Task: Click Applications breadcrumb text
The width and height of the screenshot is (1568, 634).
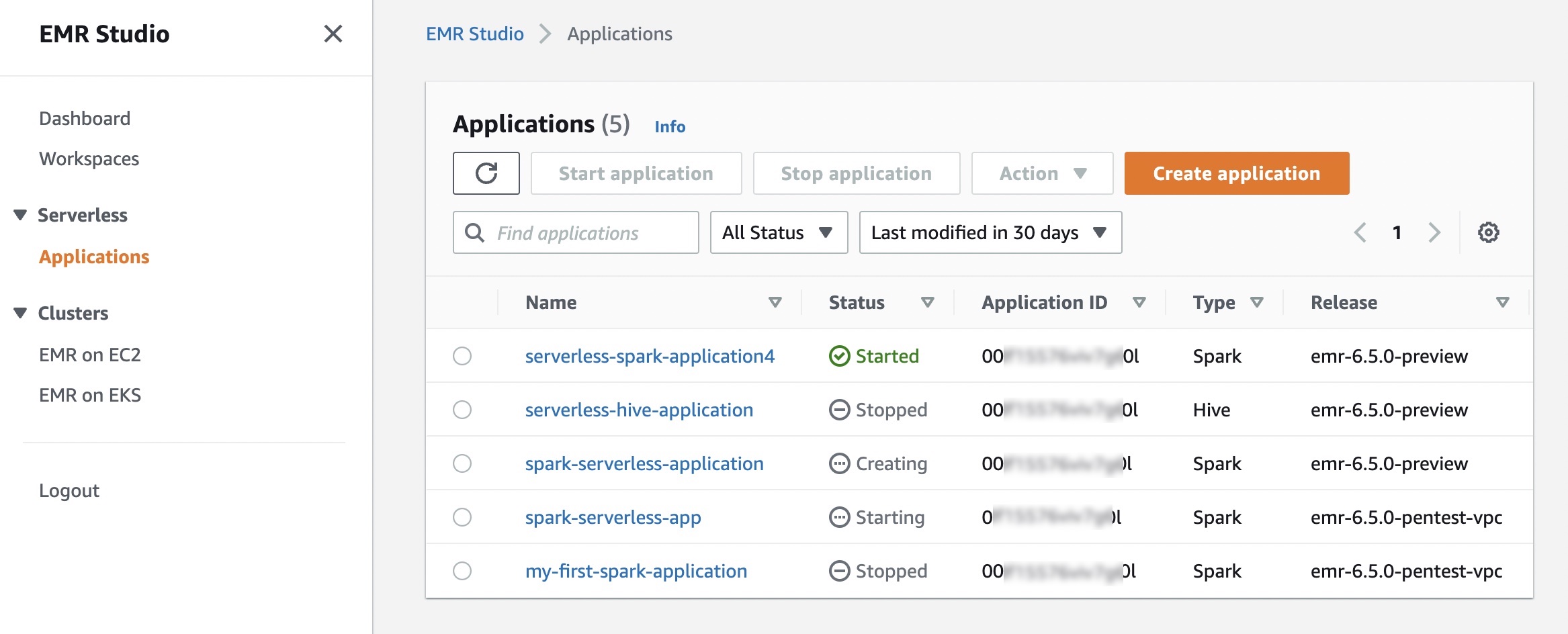Action: 619,34
